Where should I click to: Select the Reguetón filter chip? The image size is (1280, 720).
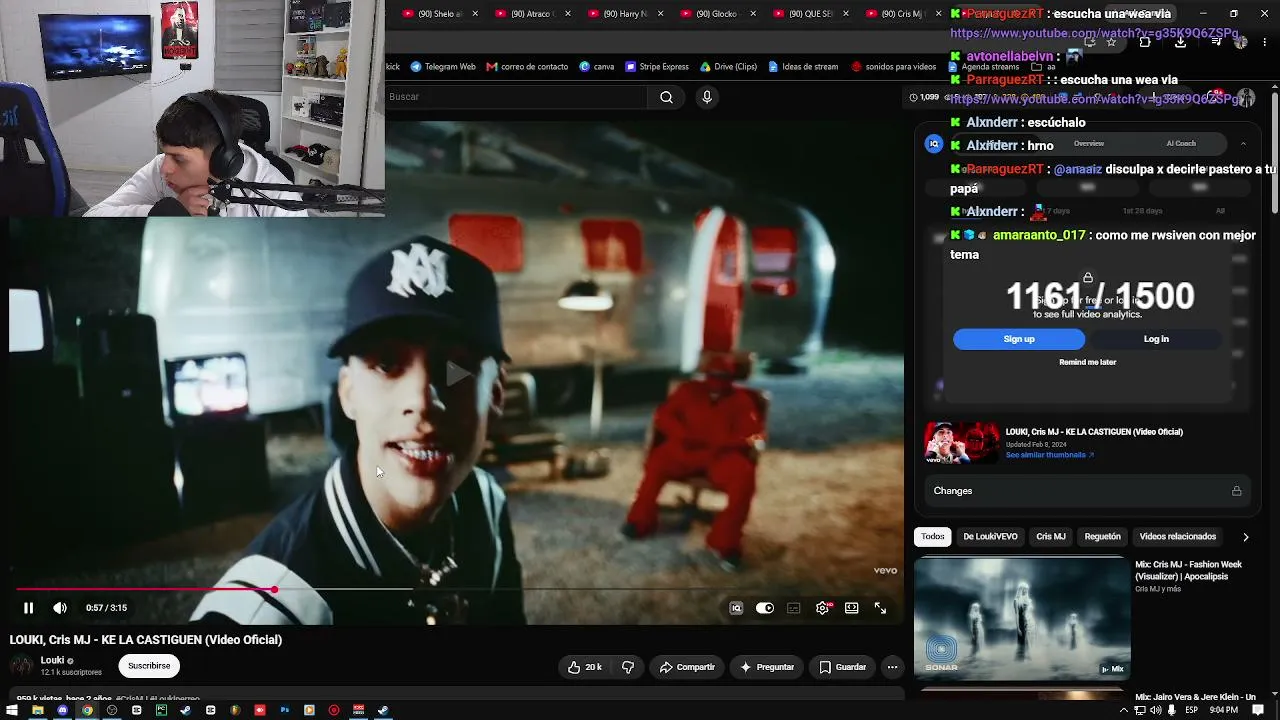tap(1103, 537)
